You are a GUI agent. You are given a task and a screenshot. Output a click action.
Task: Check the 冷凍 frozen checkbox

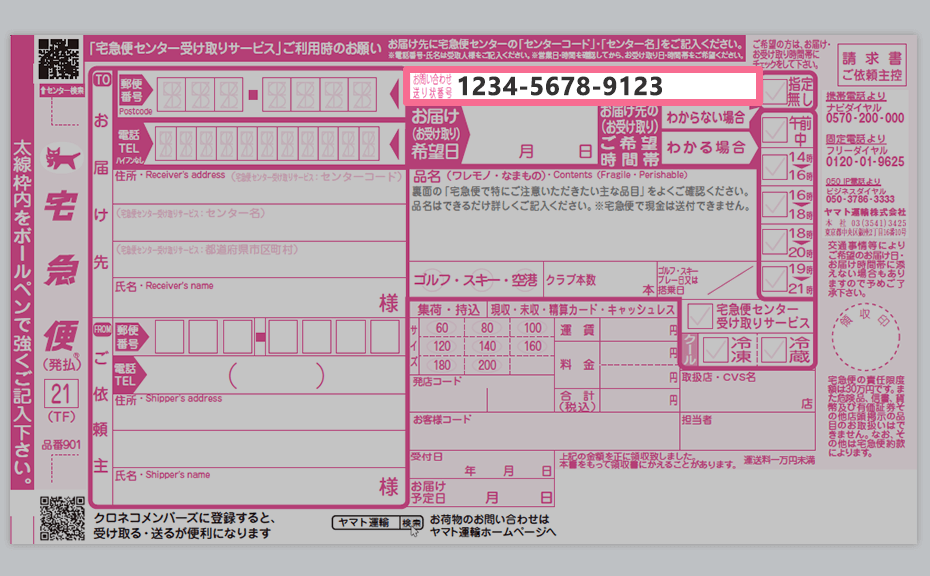click(716, 349)
